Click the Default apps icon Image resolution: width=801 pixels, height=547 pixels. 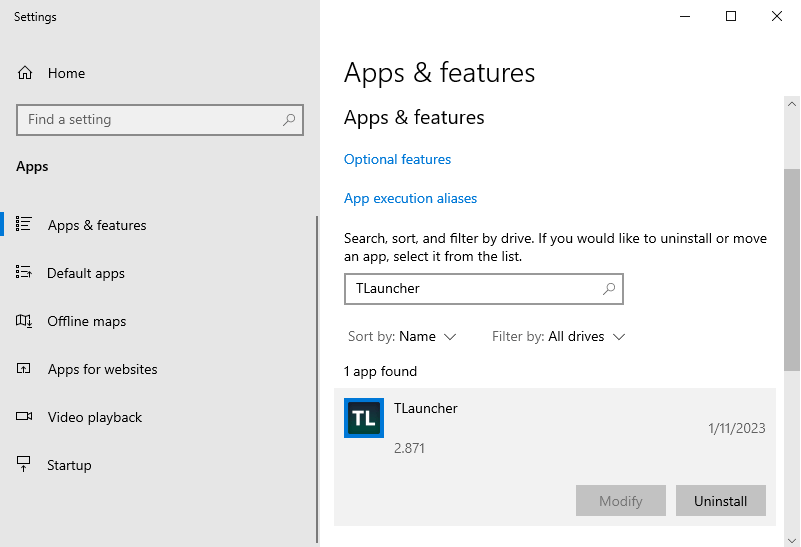pos(23,272)
